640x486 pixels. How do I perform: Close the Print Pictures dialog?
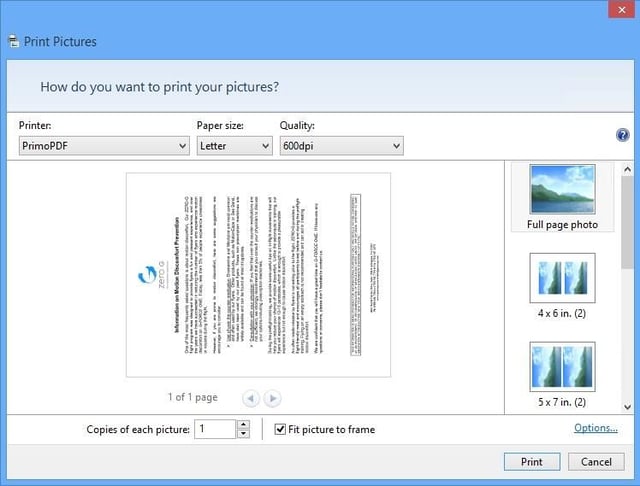point(622,10)
